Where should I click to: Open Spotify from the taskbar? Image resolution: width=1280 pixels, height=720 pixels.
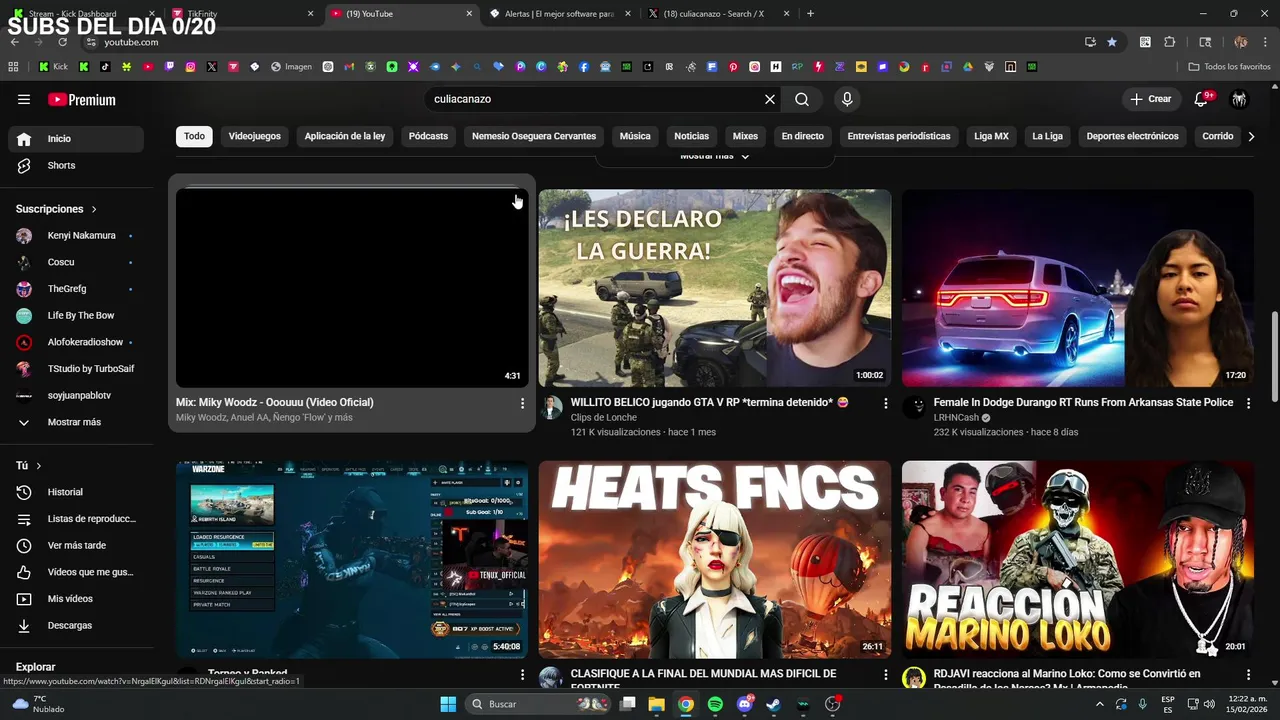click(715, 704)
